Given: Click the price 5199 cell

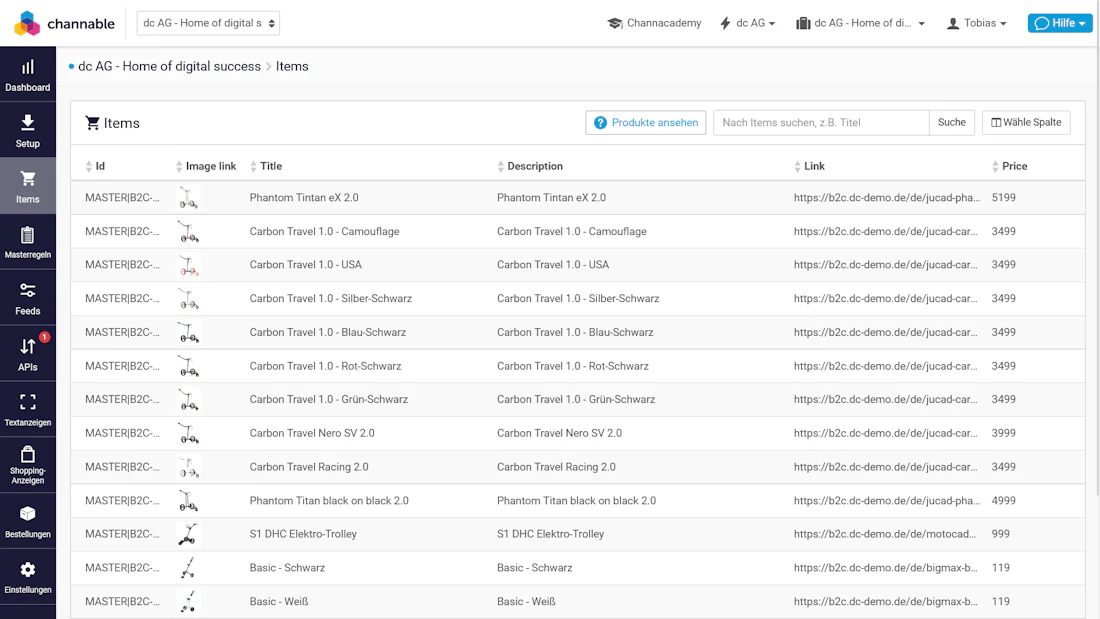Looking at the screenshot, I should coord(1003,198).
